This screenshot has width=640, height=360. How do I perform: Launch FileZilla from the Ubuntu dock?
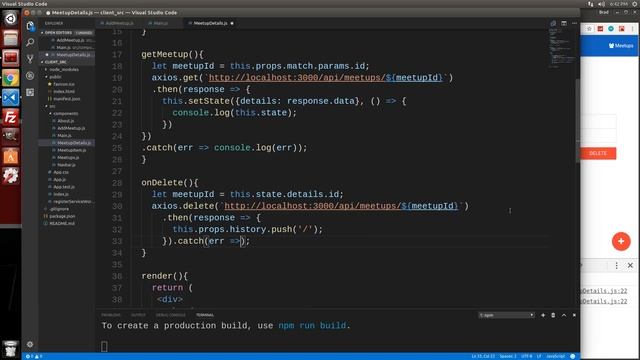pyautogui.click(x=11, y=118)
